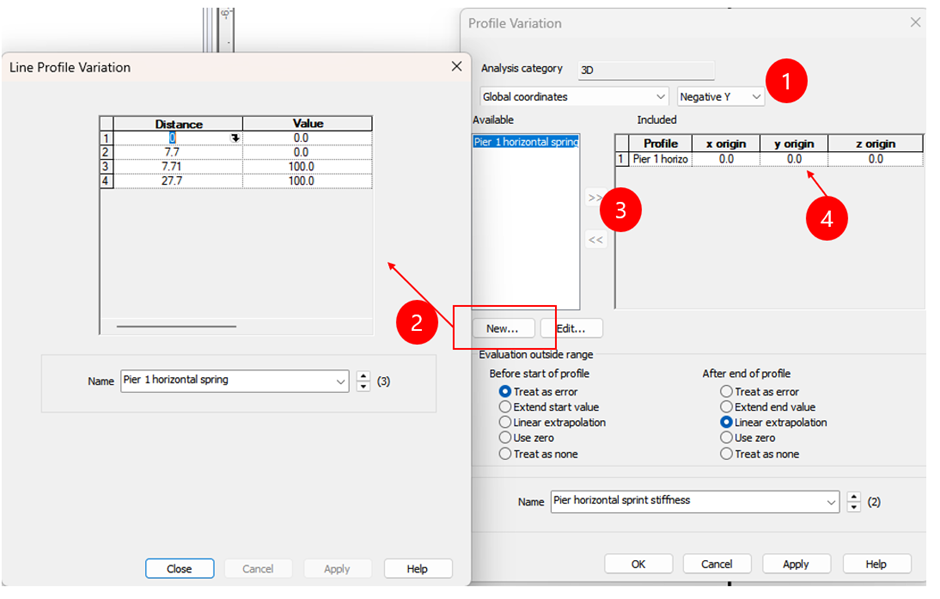Click the << remove profile arrow button

595,240
